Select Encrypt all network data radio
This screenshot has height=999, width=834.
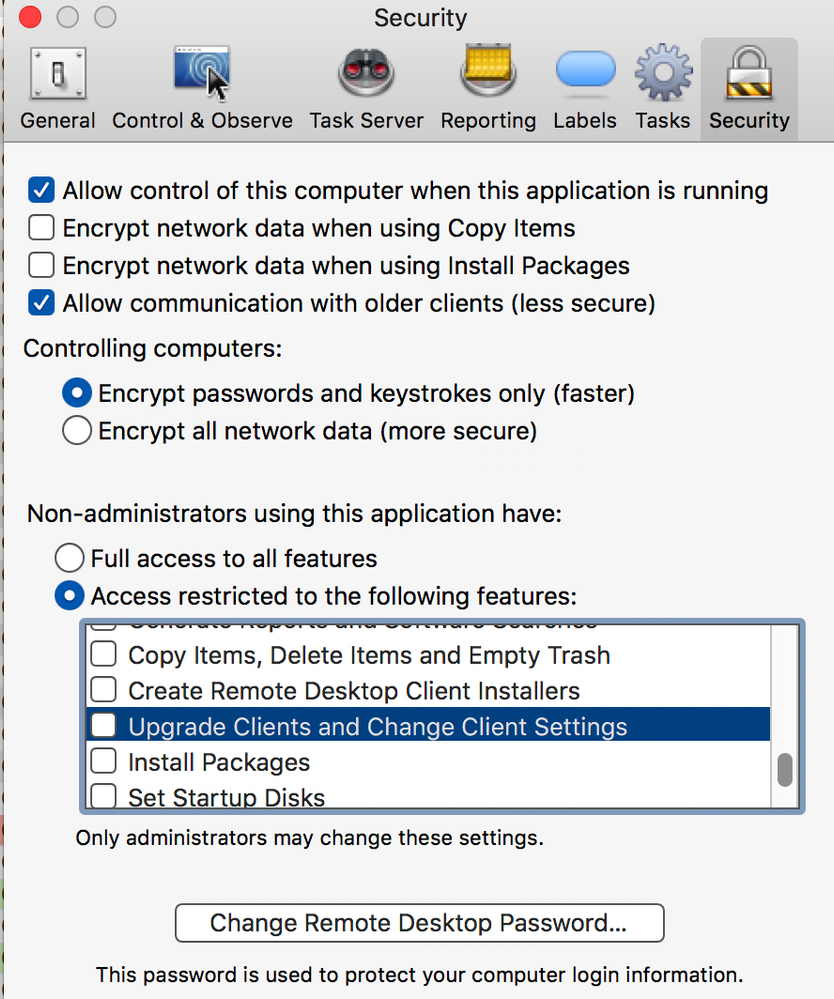(x=77, y=431)
